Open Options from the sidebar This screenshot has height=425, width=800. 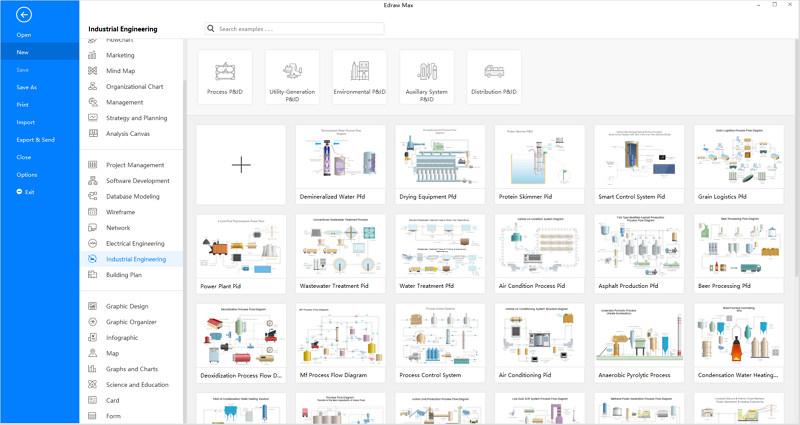coord(27,174)
